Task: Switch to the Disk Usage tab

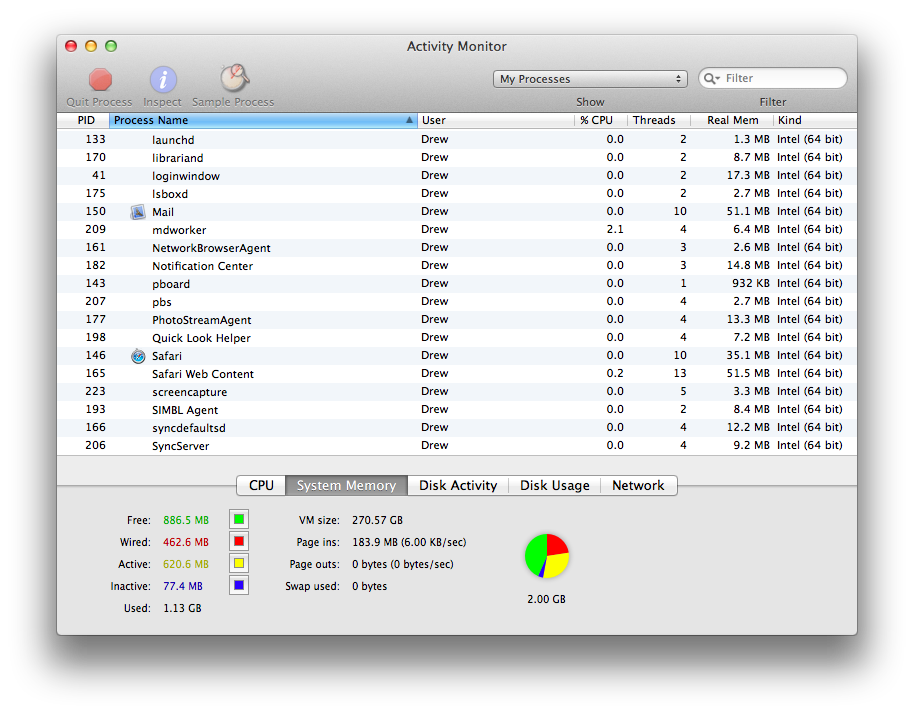Action: [x=555, y=486]
